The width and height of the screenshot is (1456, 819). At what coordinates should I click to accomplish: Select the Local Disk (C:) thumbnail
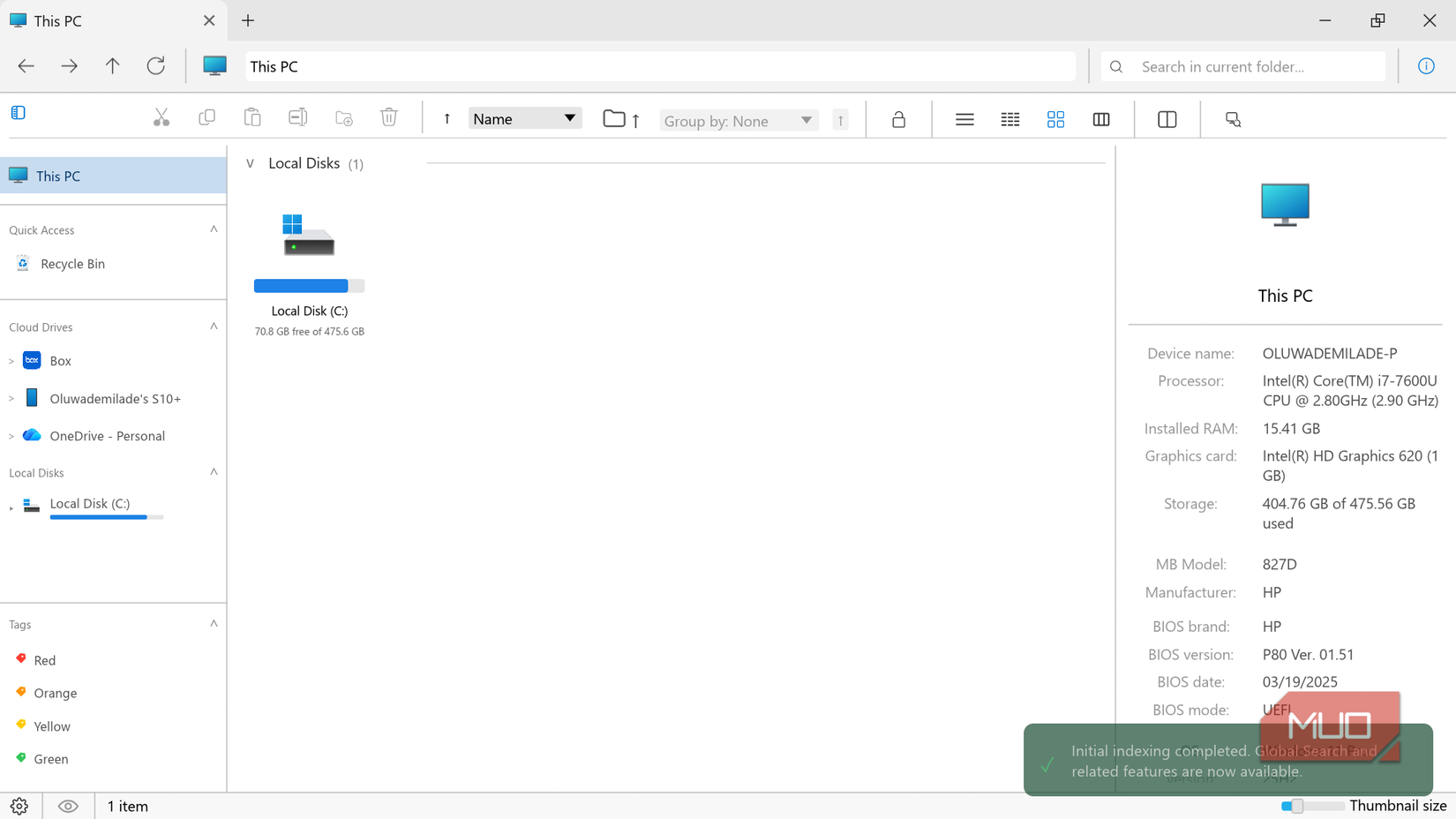(309, 274)
